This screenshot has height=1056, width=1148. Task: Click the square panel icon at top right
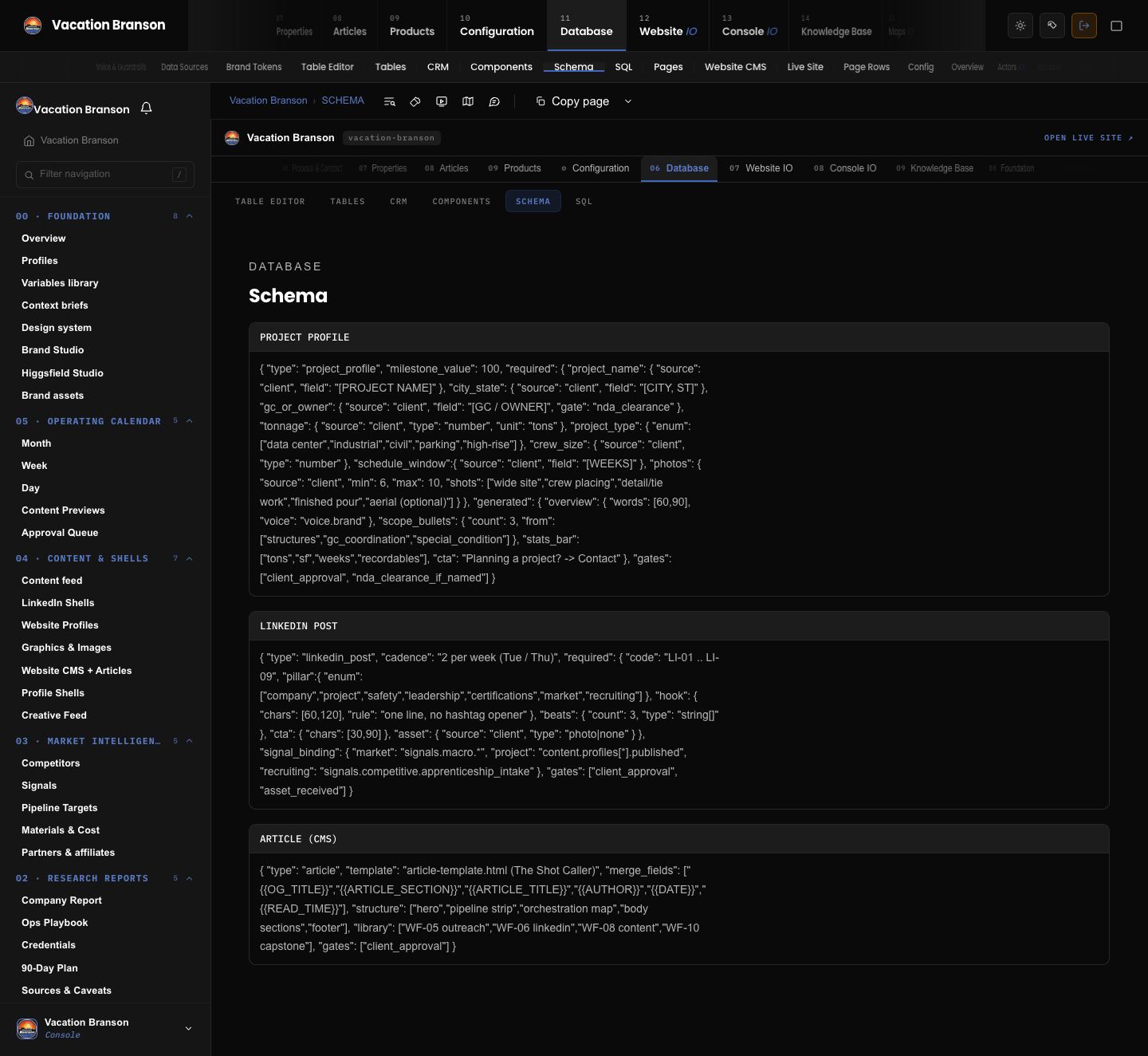1117,26
